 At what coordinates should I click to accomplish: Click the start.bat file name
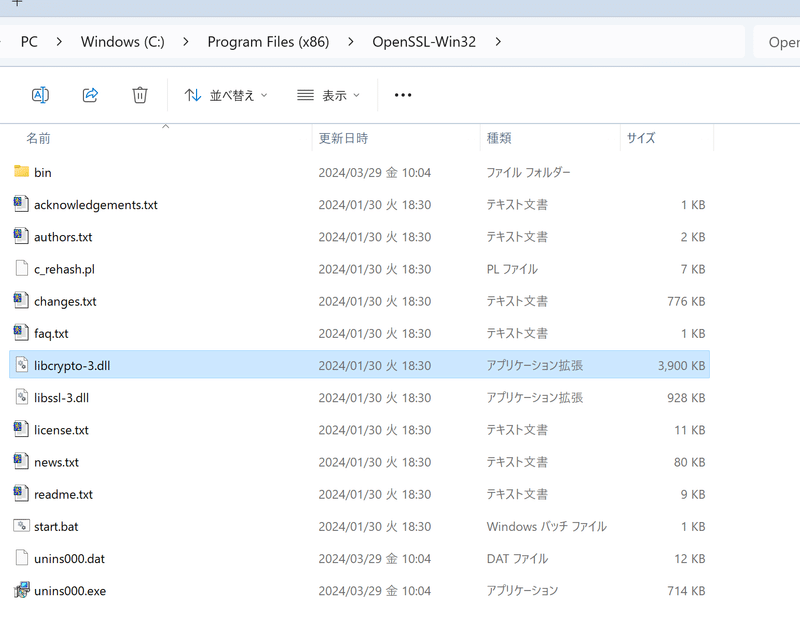56,526
